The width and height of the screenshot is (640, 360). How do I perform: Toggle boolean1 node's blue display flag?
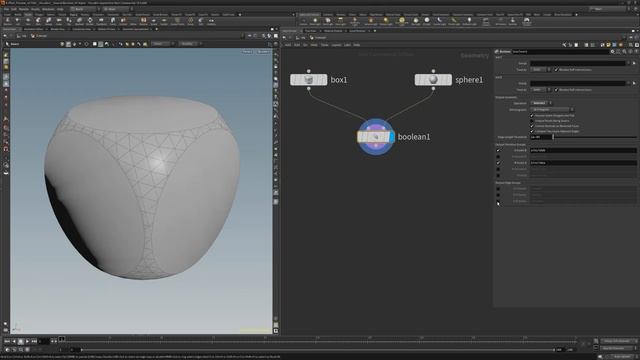click(x=392, y=137)
